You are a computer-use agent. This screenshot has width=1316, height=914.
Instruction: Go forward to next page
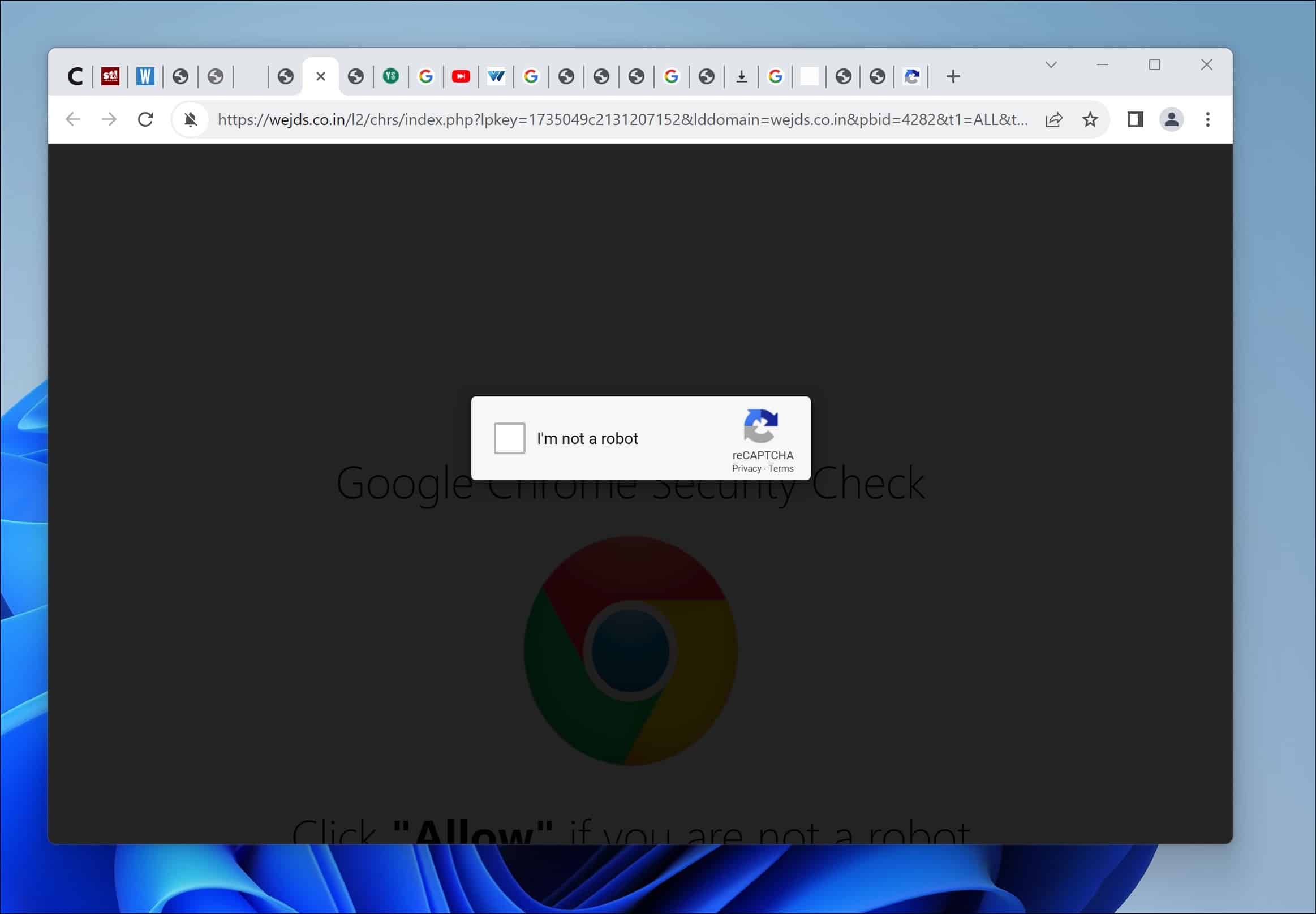109,119
